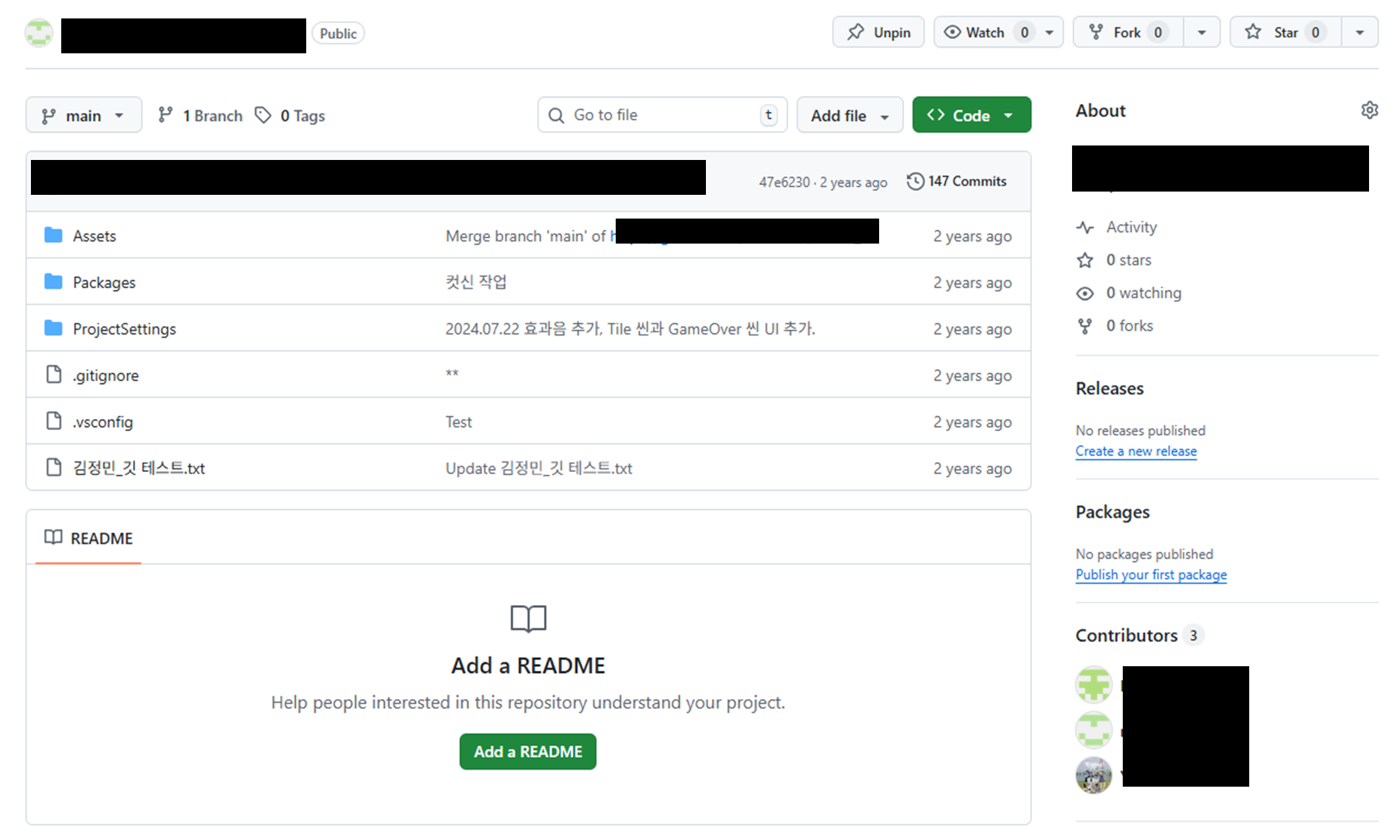The image size is (1400, 840).
Task: Open Create a new release link
Action: pyautogui.click(x=1135, y=451)
